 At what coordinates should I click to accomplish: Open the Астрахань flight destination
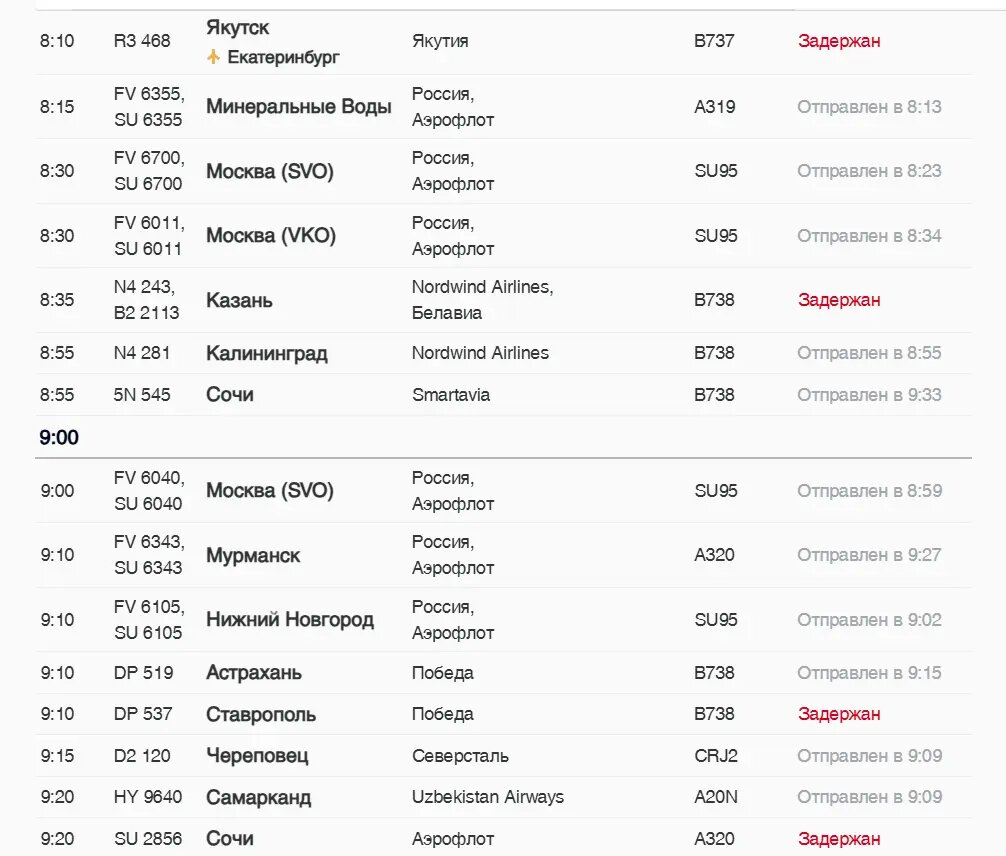(x=253, y=673)
